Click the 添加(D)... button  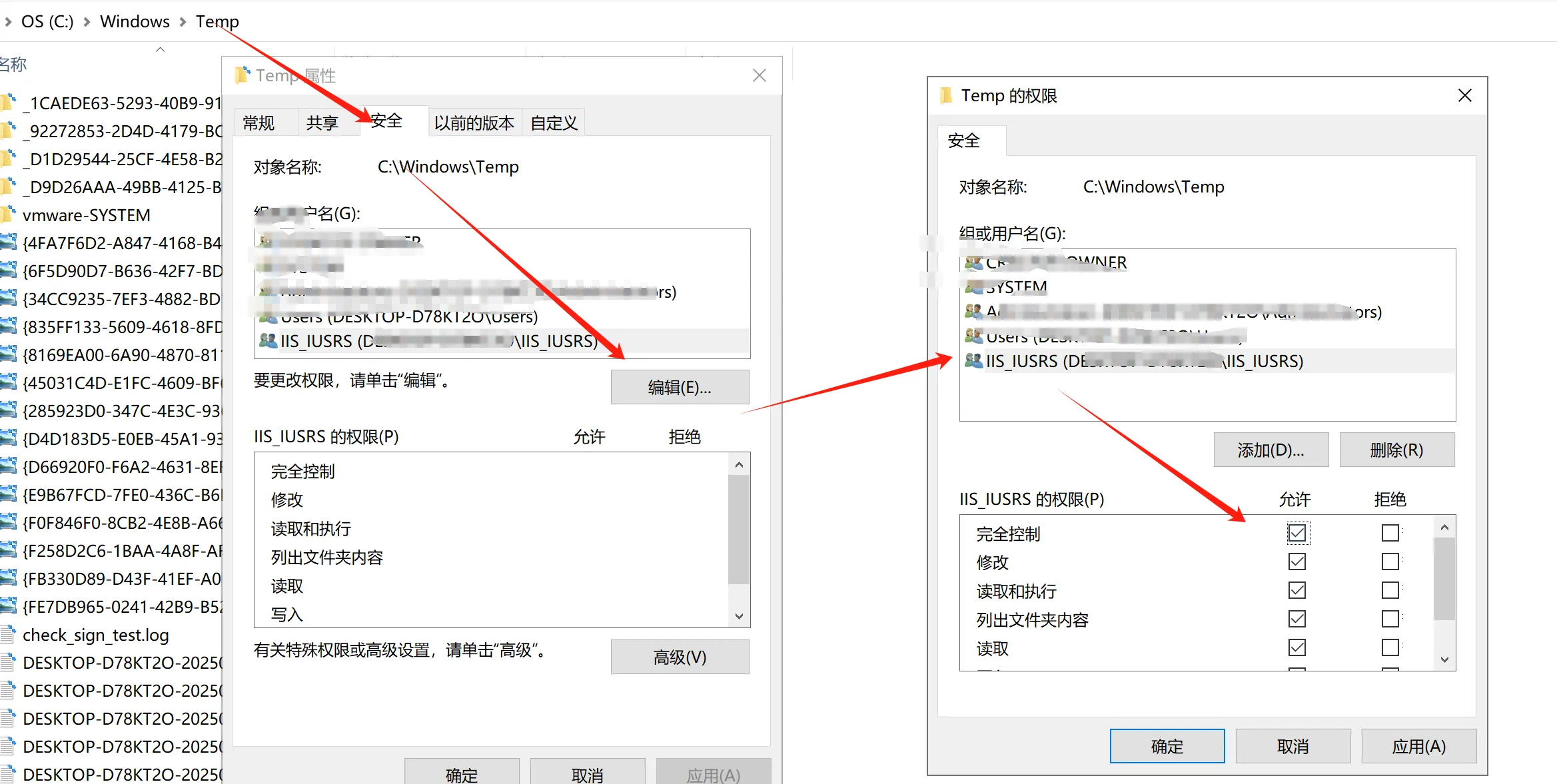(1270, 450)
